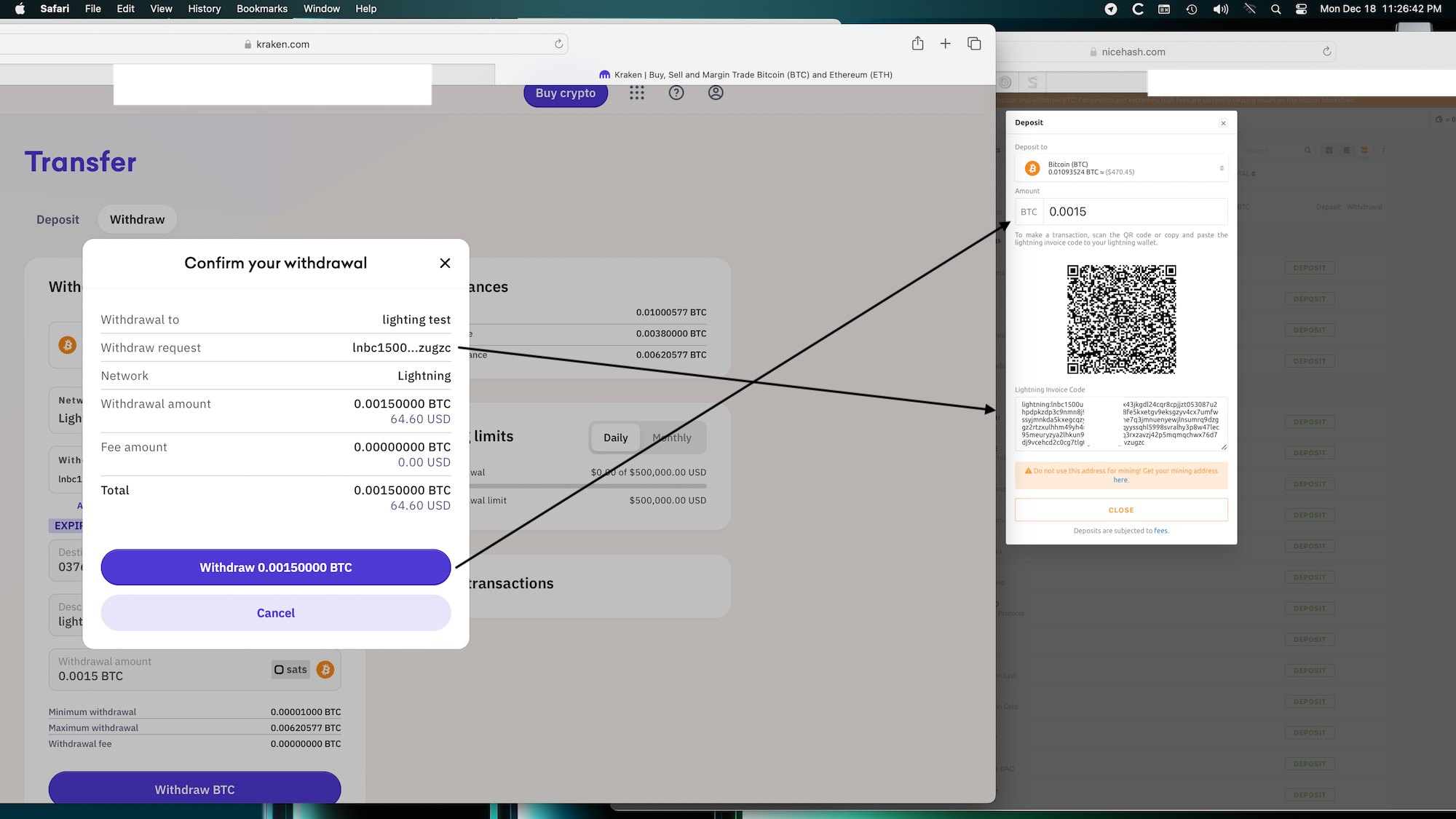
Task: Click withdraw request lnbc1500...zugzc value
Action: [401, 347]
